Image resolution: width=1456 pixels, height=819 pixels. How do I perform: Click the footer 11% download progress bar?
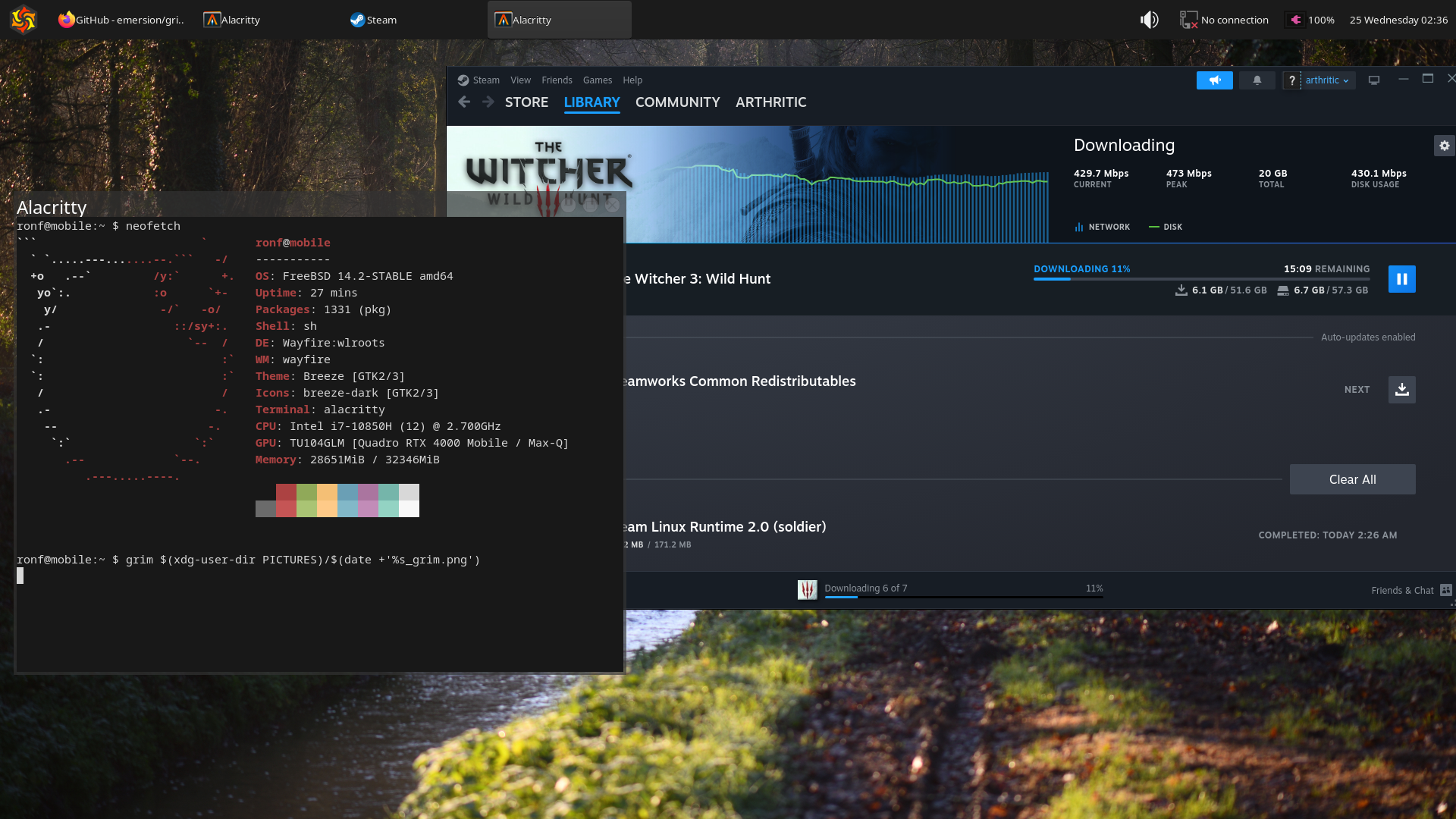click(964, 598)
